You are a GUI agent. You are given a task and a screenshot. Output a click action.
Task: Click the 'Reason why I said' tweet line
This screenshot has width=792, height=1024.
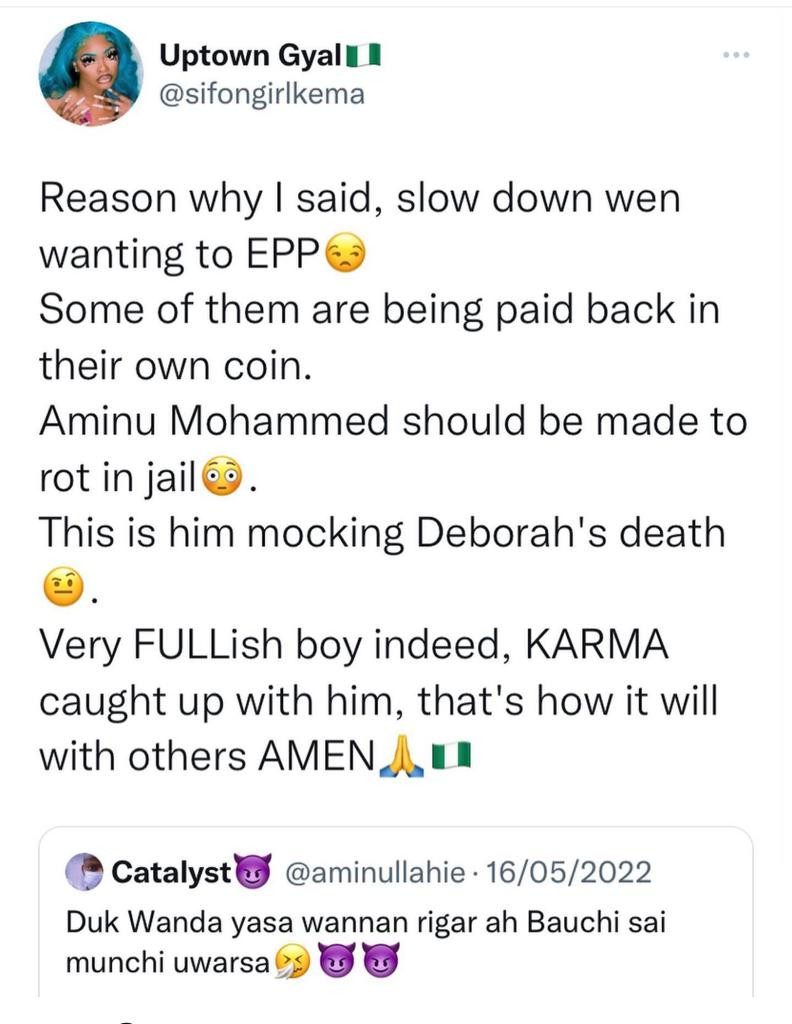point(360,198)
